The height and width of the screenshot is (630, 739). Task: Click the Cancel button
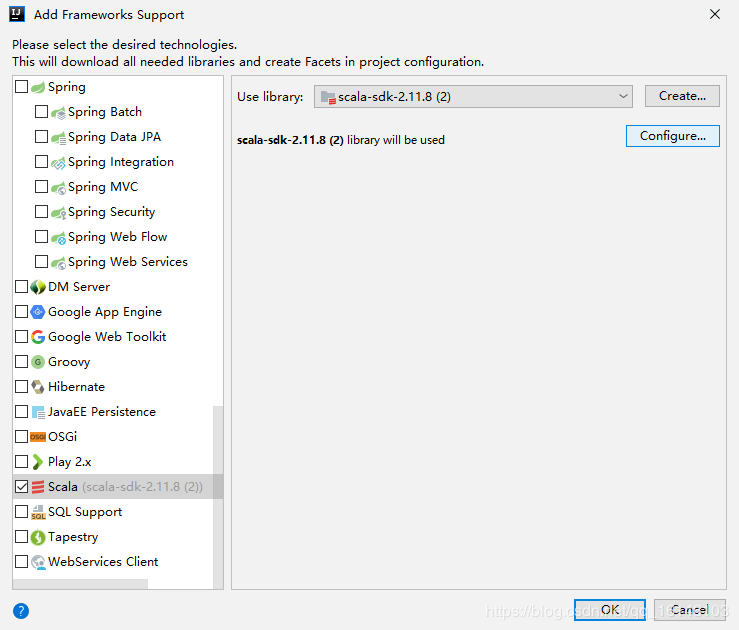[690, 610]
